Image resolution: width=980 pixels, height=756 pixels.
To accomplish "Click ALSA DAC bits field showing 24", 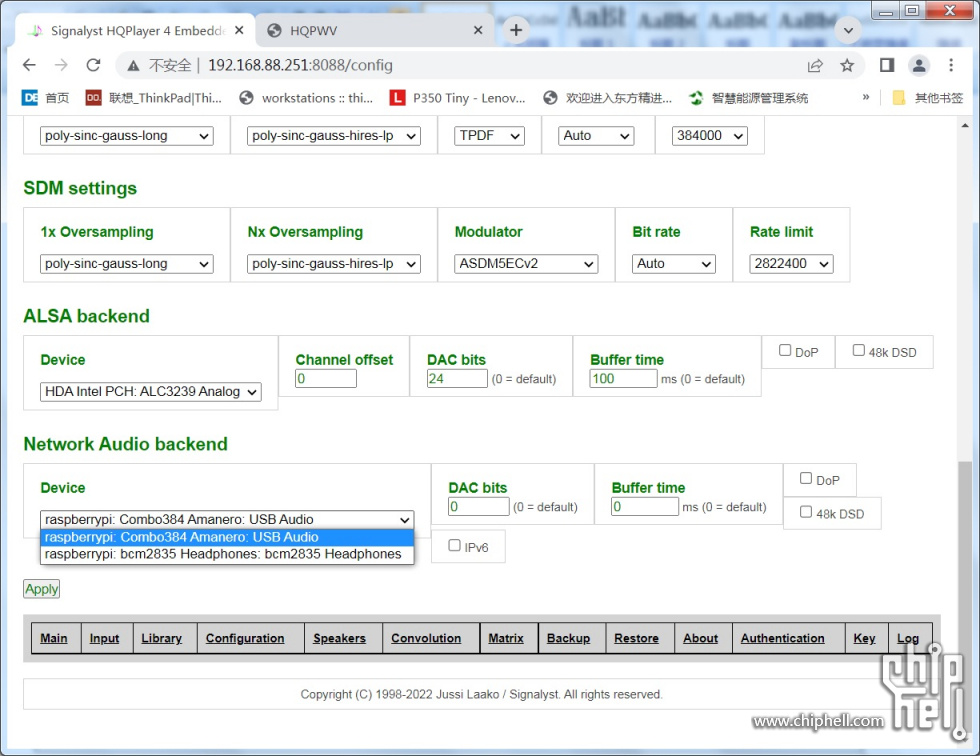I will [x=457, y=379].
